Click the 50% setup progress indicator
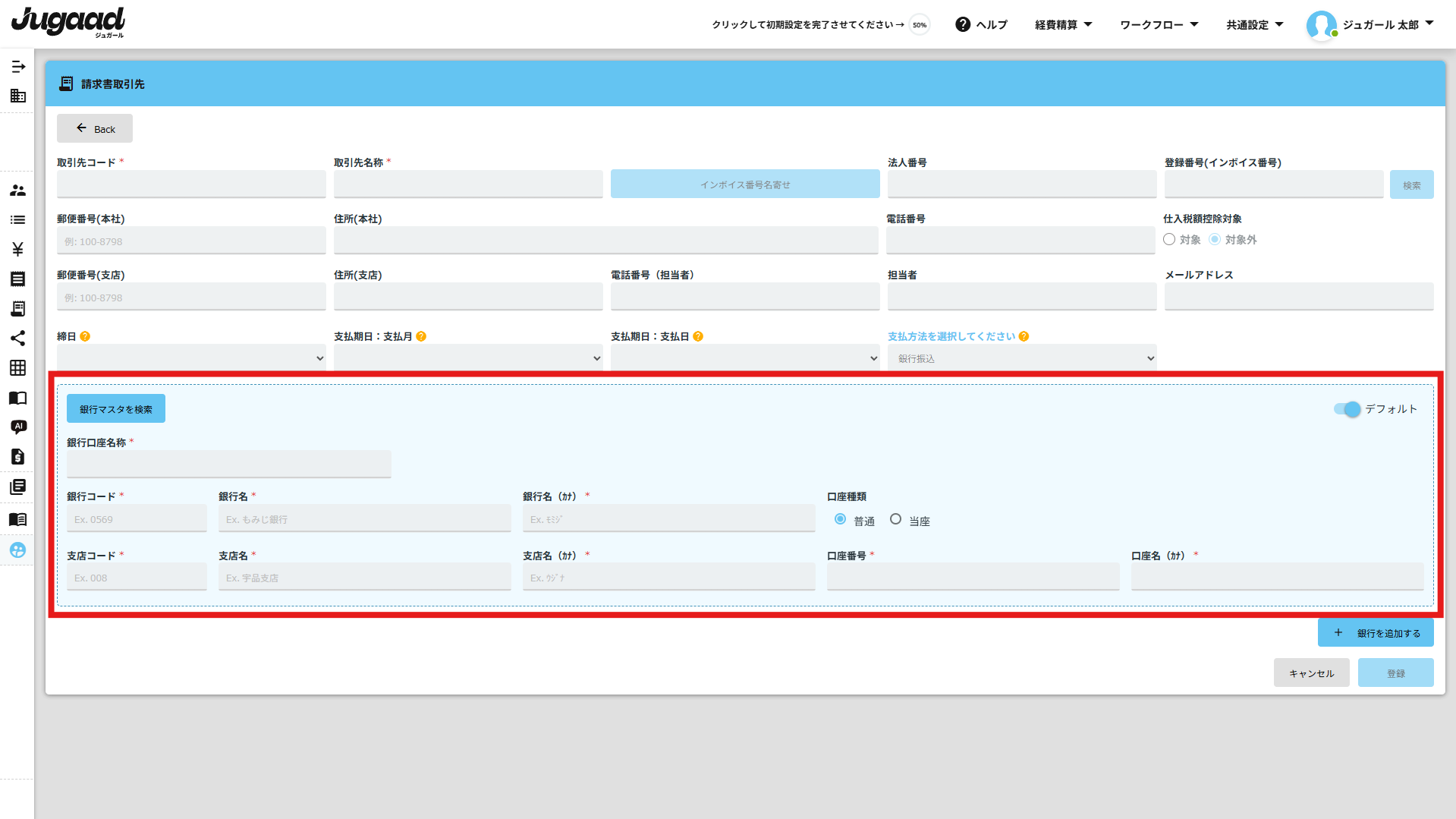 (x=920, y=25)
